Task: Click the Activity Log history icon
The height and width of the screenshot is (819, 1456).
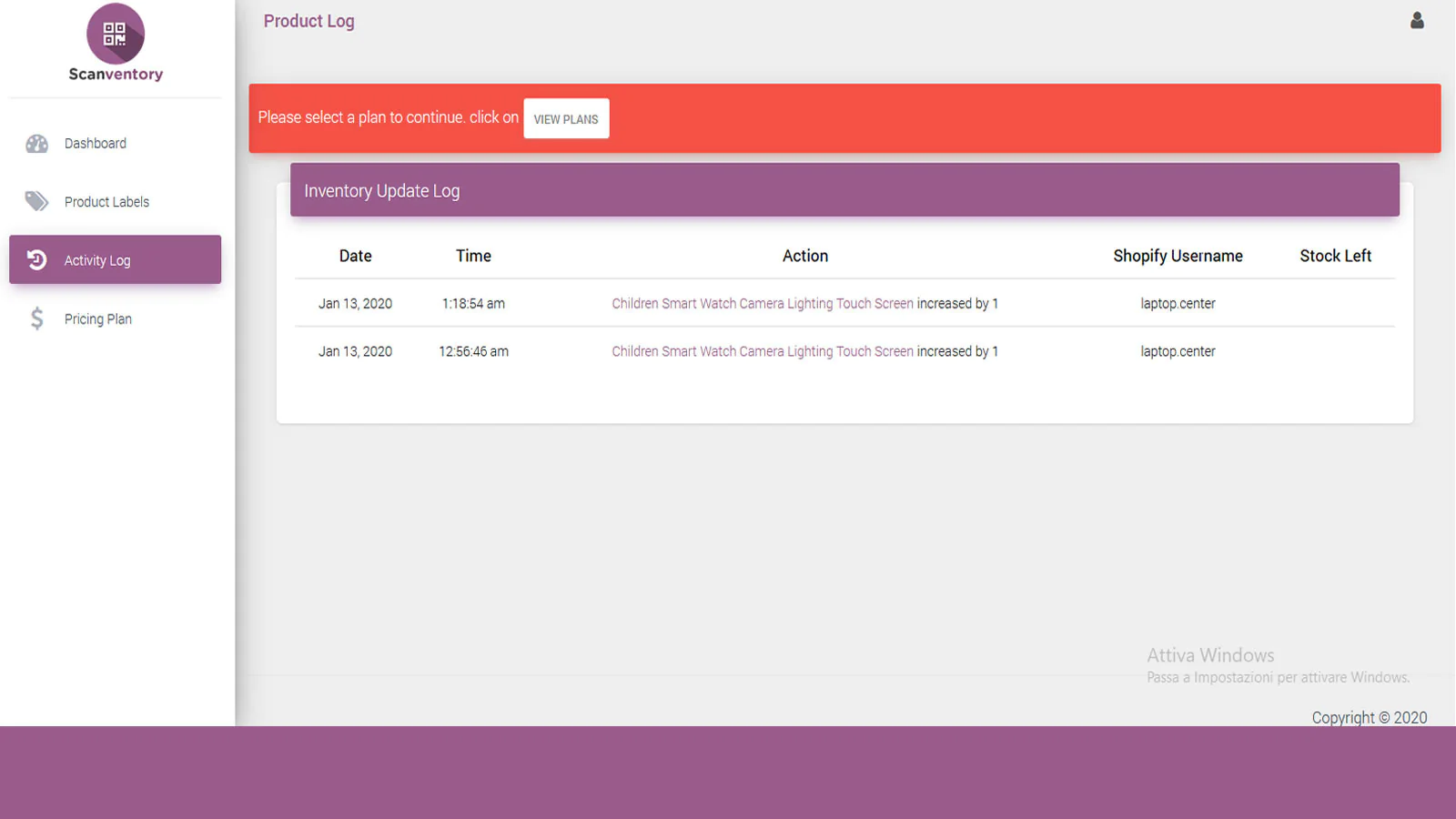Action: 36,260
